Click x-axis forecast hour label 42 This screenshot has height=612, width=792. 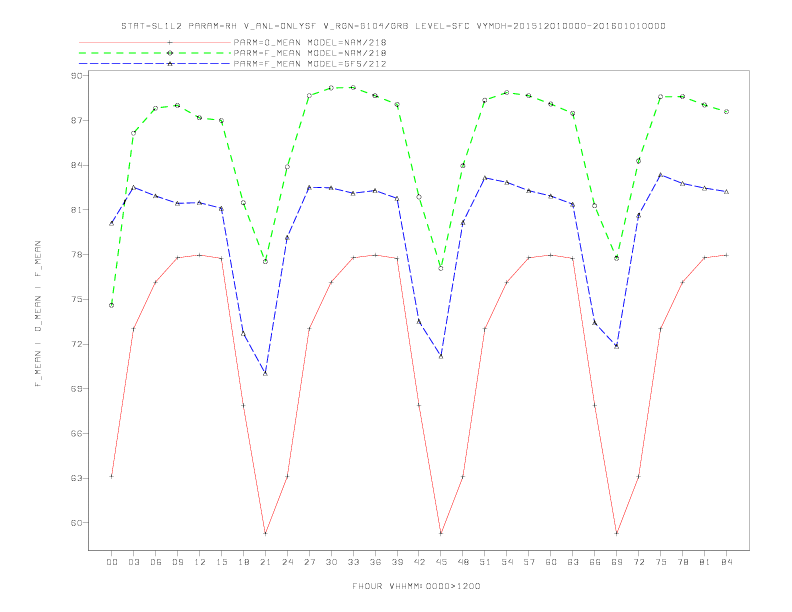419,562
